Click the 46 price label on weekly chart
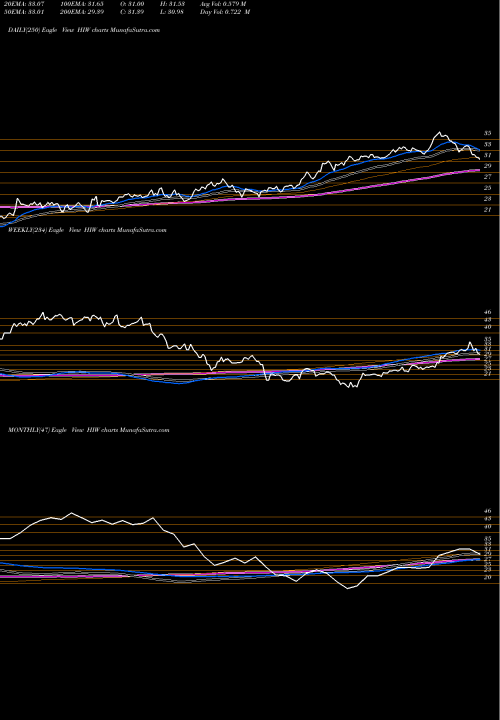The image size is (500, 720). point(488,312)
